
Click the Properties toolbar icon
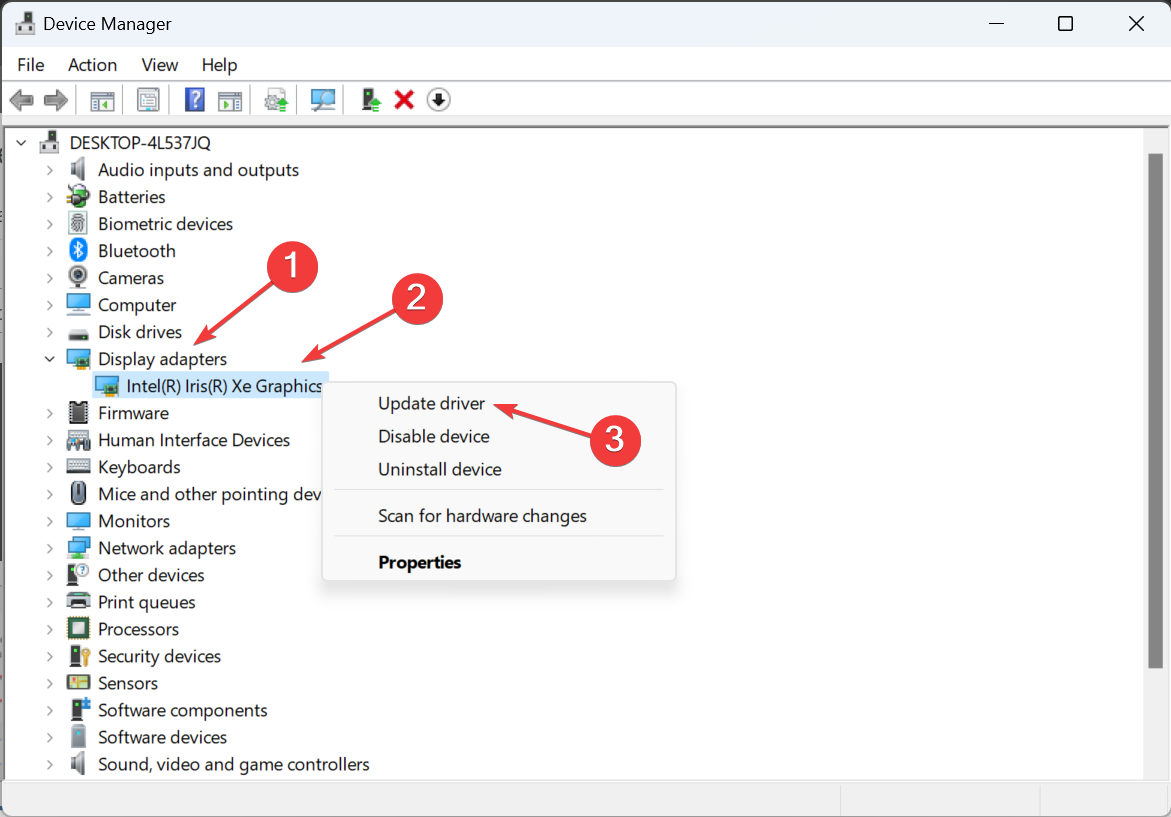148,100
